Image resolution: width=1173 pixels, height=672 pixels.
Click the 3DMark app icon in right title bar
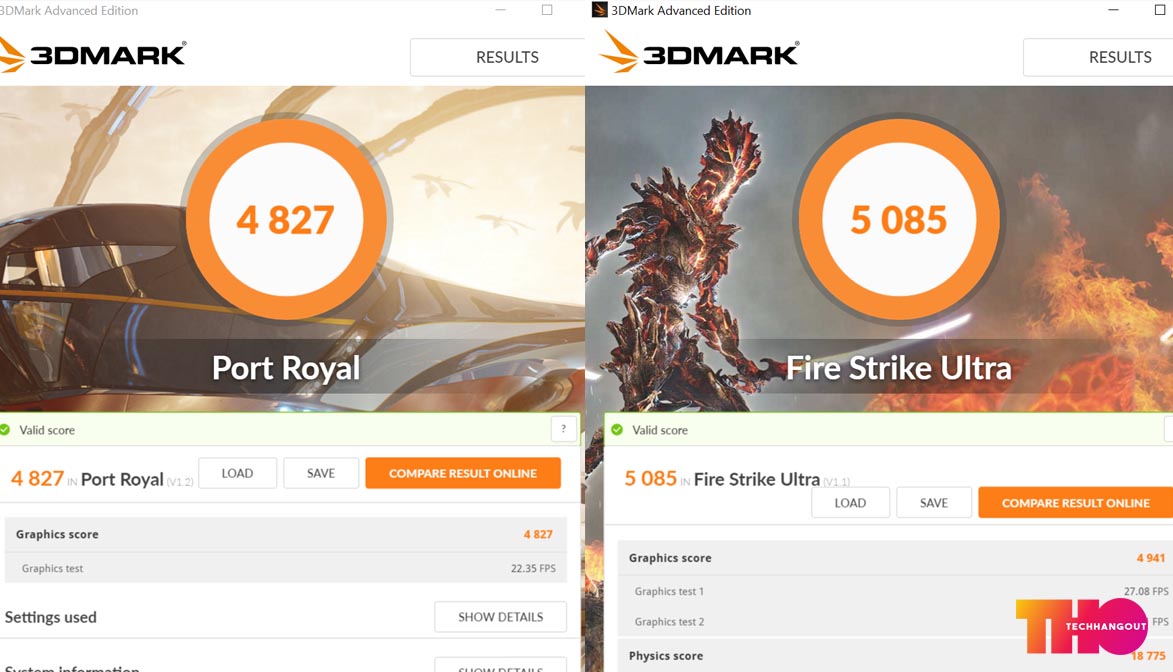point(599,10)
